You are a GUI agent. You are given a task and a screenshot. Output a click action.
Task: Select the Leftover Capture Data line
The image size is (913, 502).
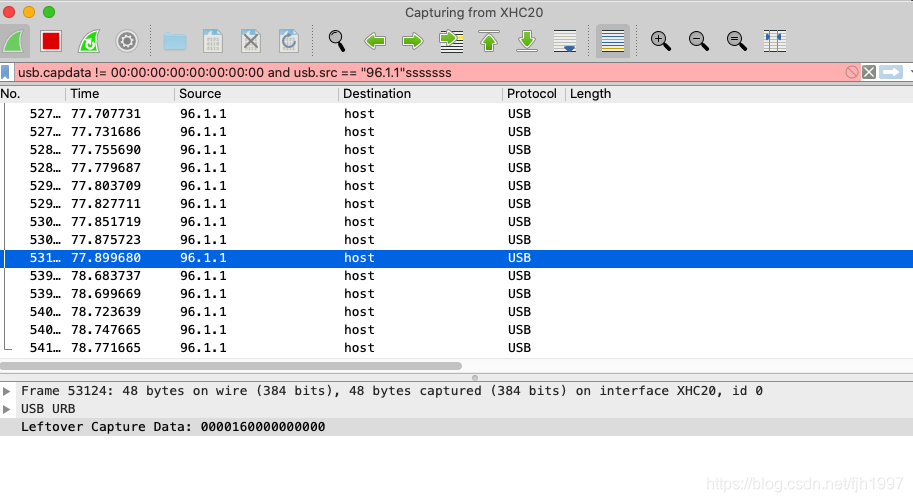tap(456, 427)
